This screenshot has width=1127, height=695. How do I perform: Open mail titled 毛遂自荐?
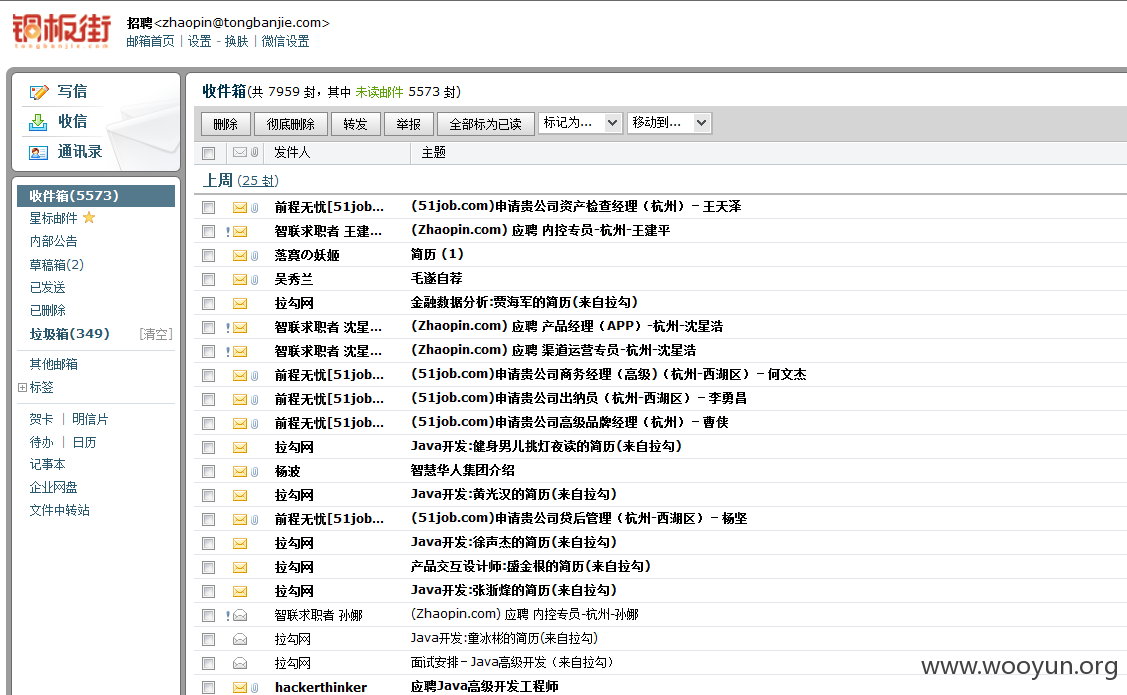pos(436,278)
